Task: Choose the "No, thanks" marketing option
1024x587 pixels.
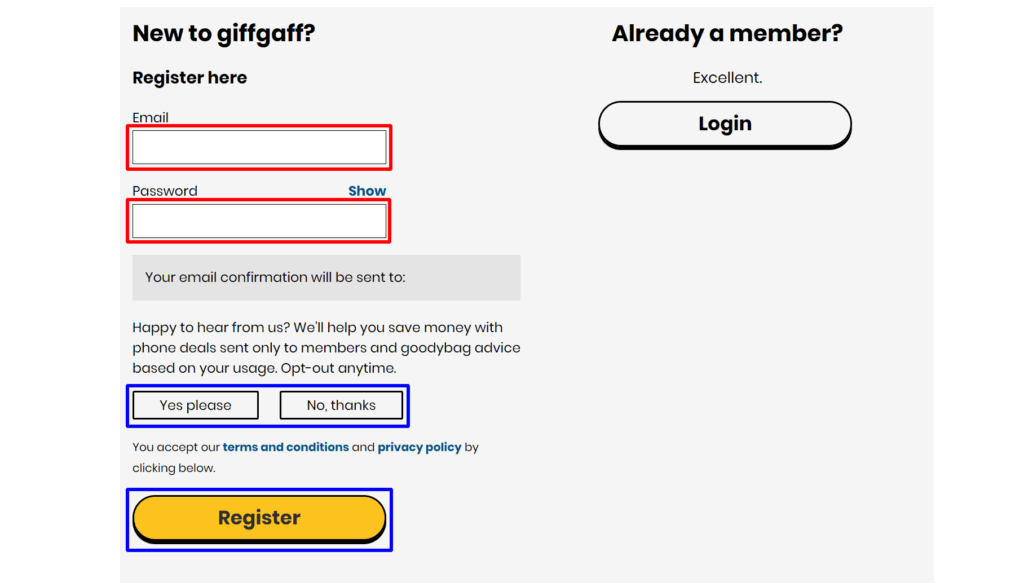Action: (341, 405)
